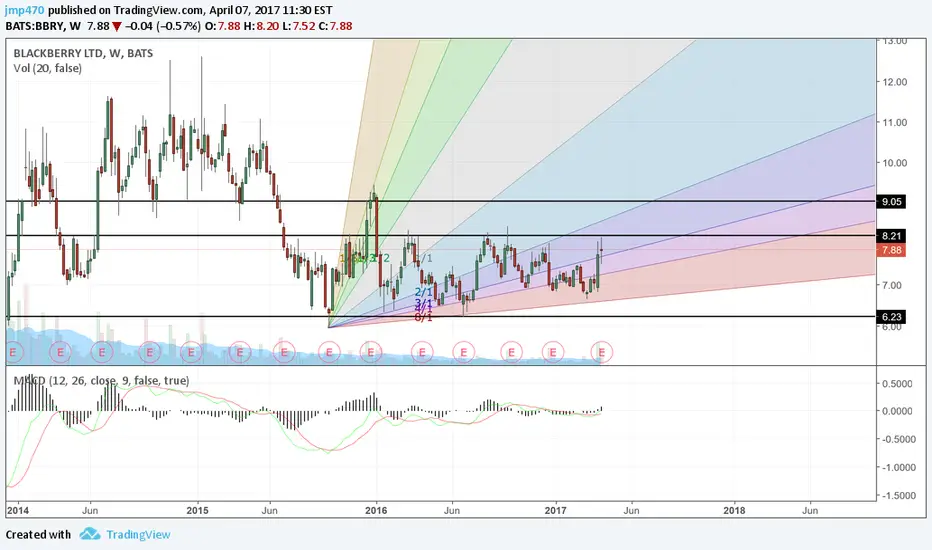932x550 pixels.
Task: Click the 2018 time axis label
Action: pos(734,510)
